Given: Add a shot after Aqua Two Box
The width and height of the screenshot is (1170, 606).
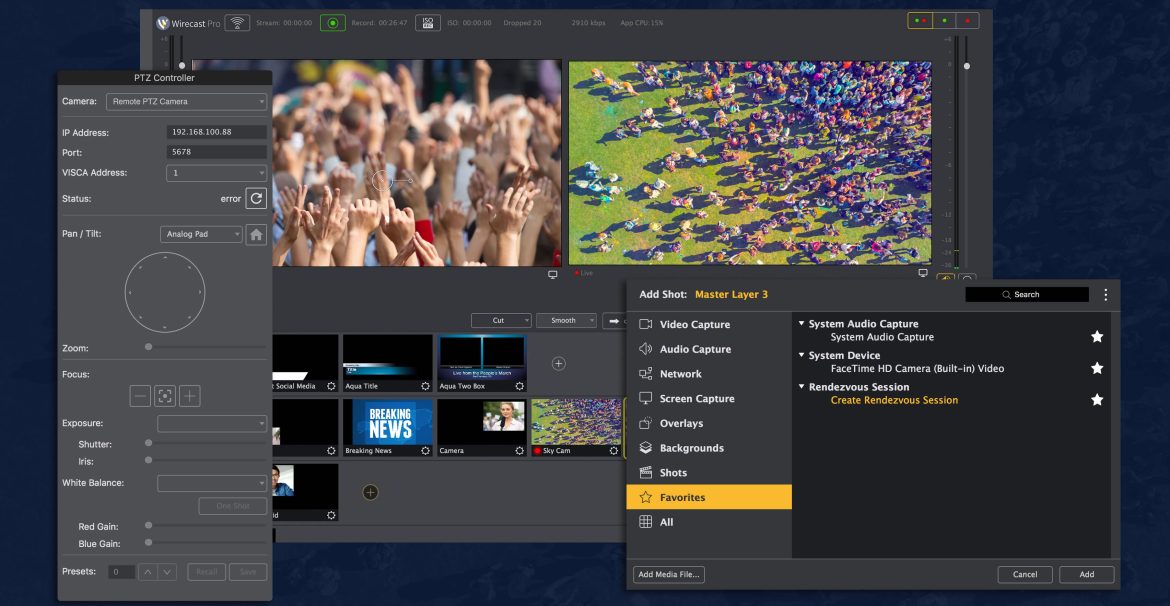Looking at the screenshot, I should pyautogui.click(x=558, y=363).
